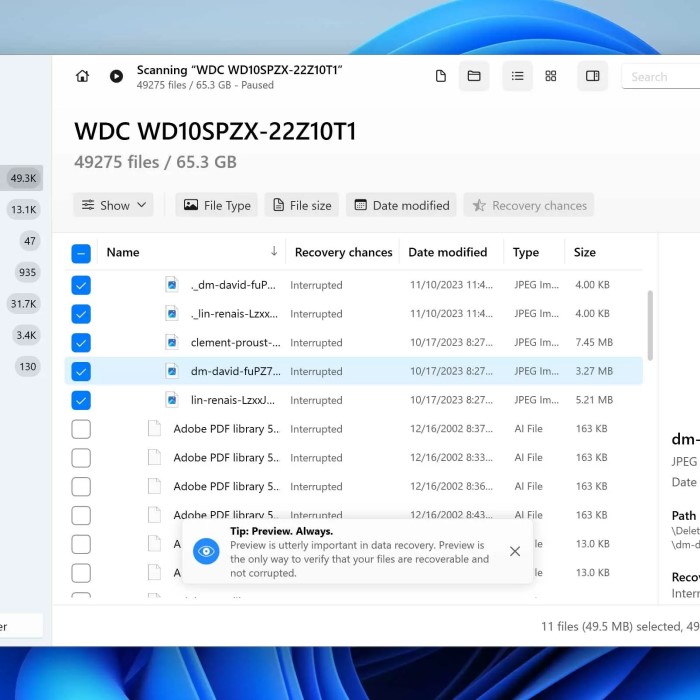
Task: Select the dm-david-fuPZ7 file name
Action: click(236, 371)
